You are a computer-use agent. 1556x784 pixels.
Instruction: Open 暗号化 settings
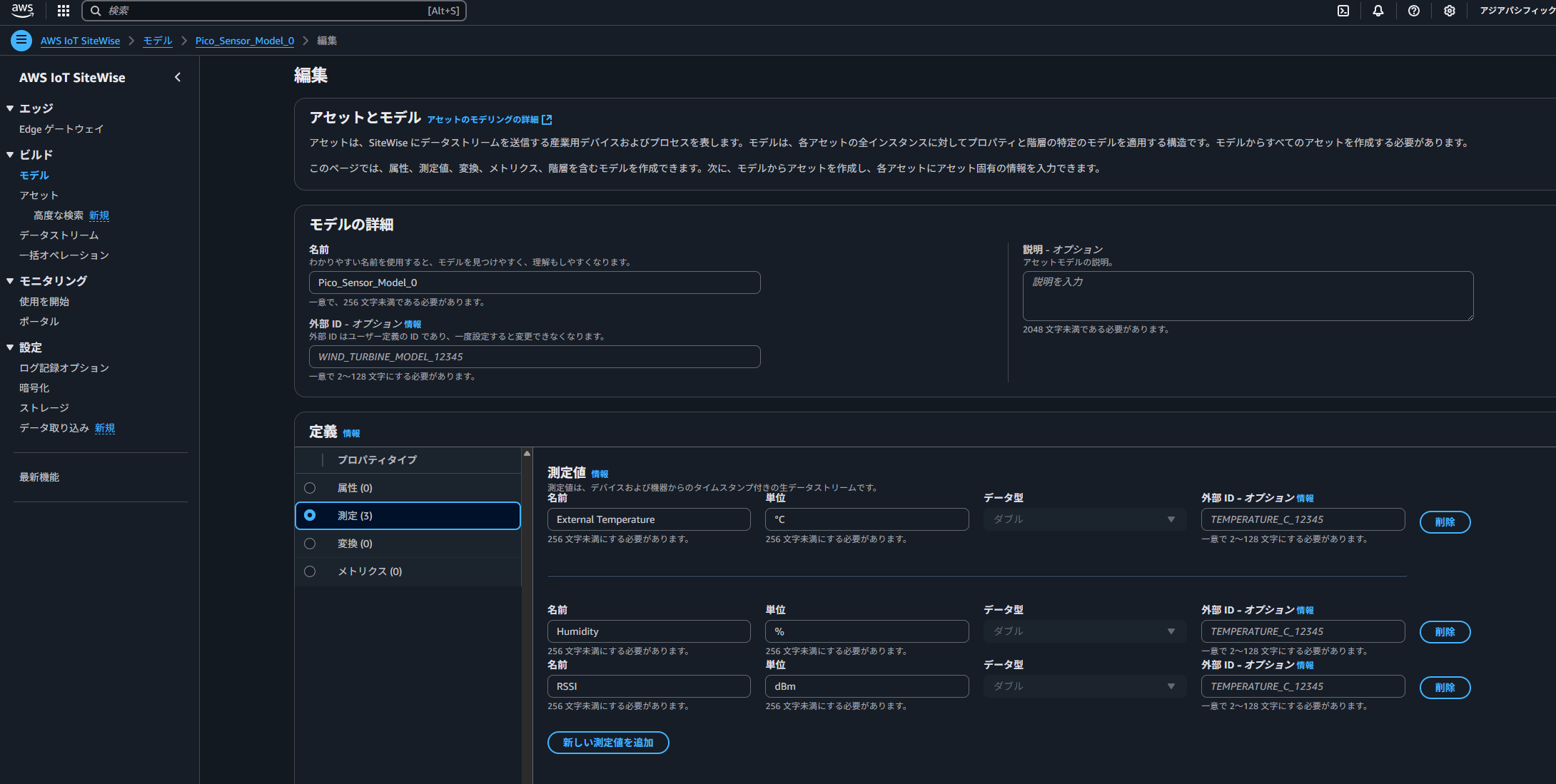[x=34, y=388]
